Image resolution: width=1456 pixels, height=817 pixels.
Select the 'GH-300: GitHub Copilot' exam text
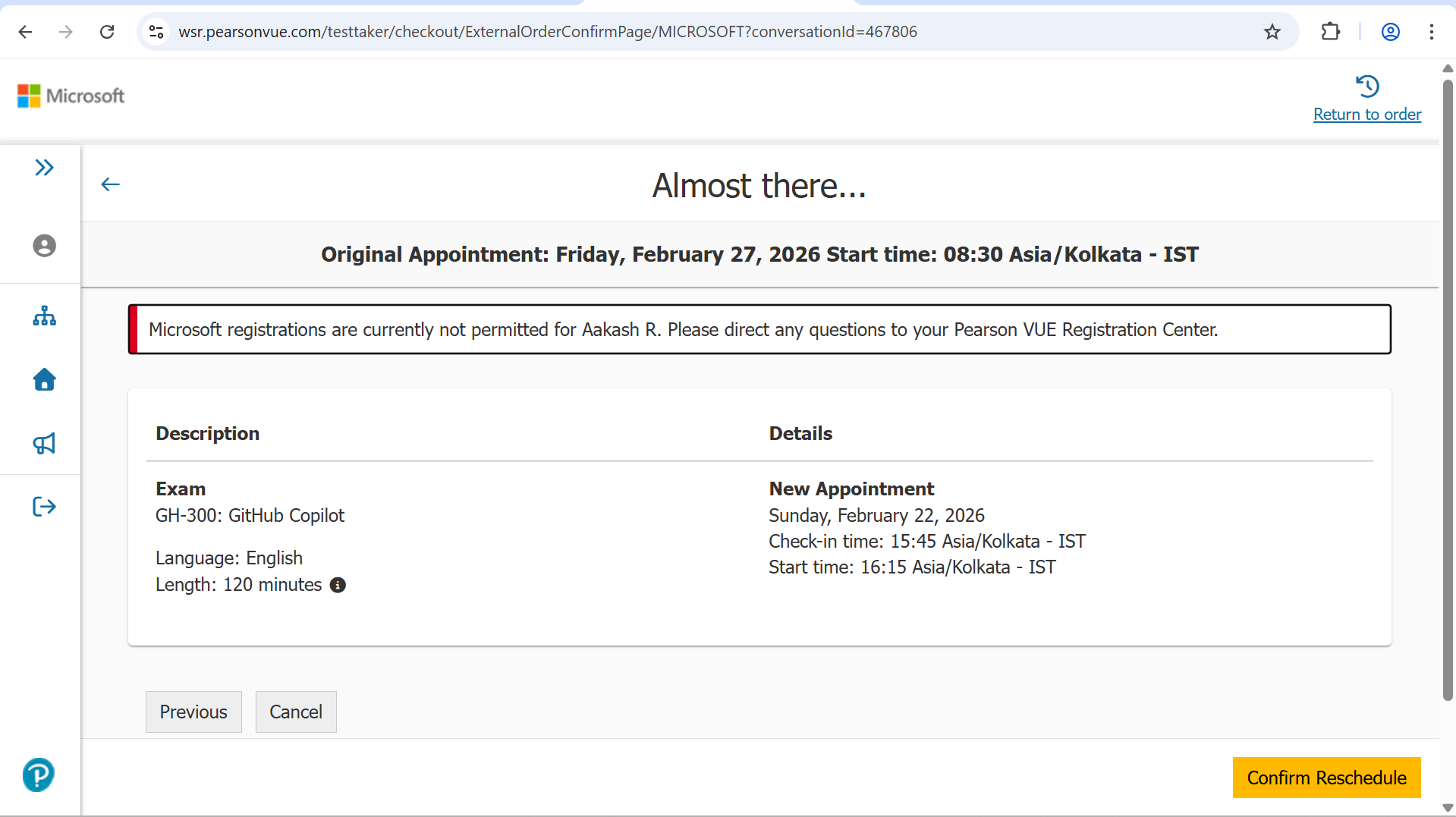pos(250,516)
